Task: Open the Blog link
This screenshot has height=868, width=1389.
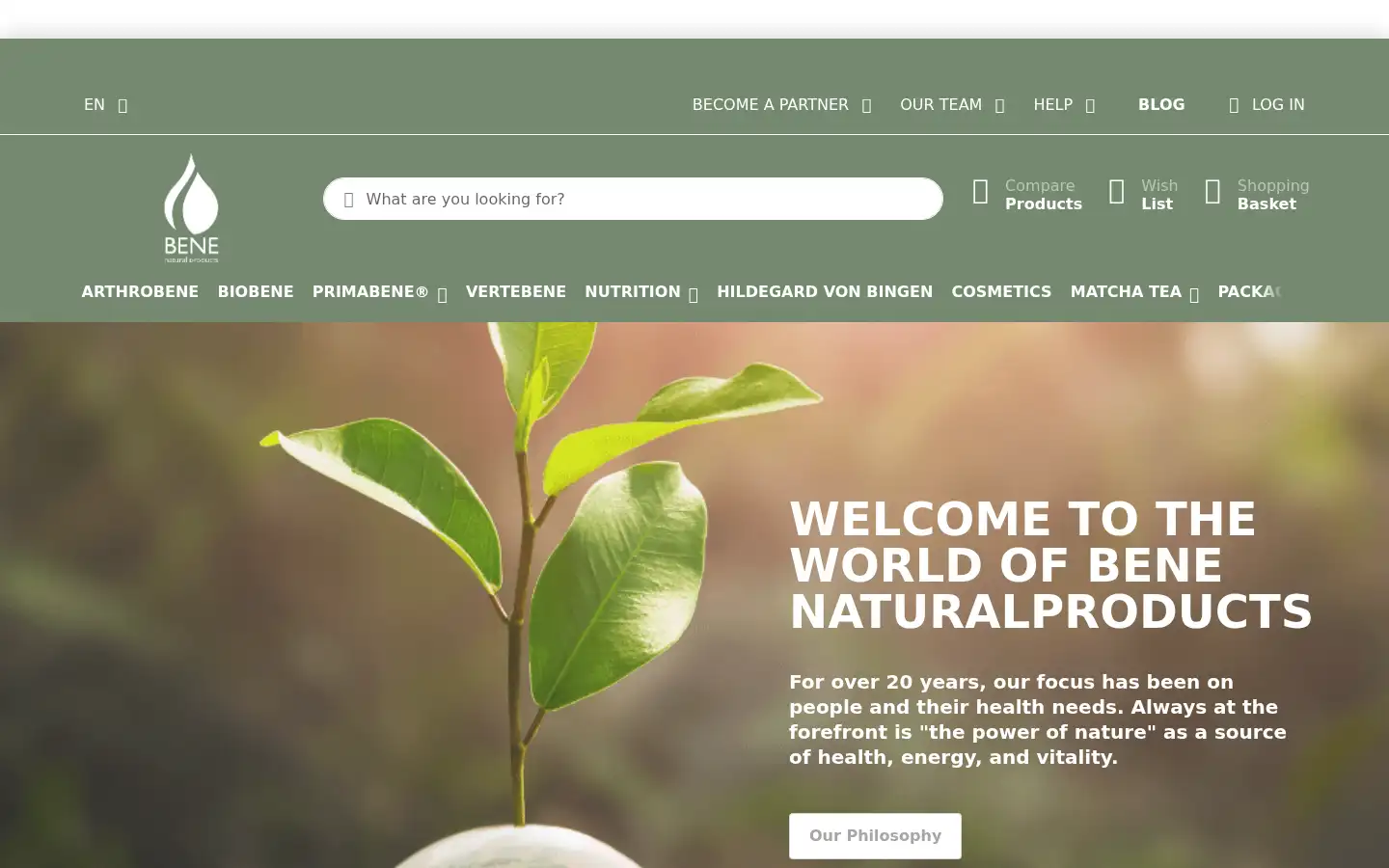Action: 1161,104
